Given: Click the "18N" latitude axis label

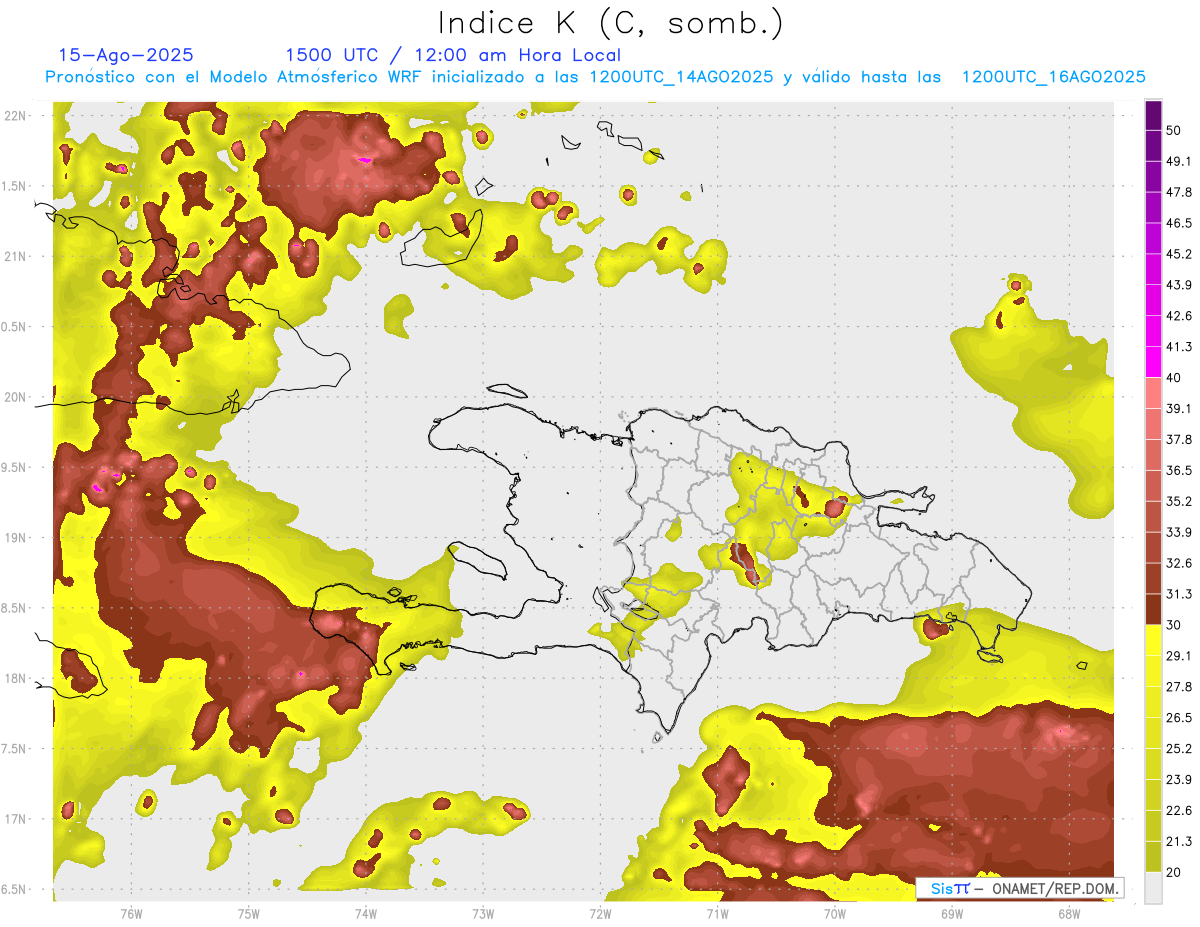Looking at the screenshot, I should [16, 678].
